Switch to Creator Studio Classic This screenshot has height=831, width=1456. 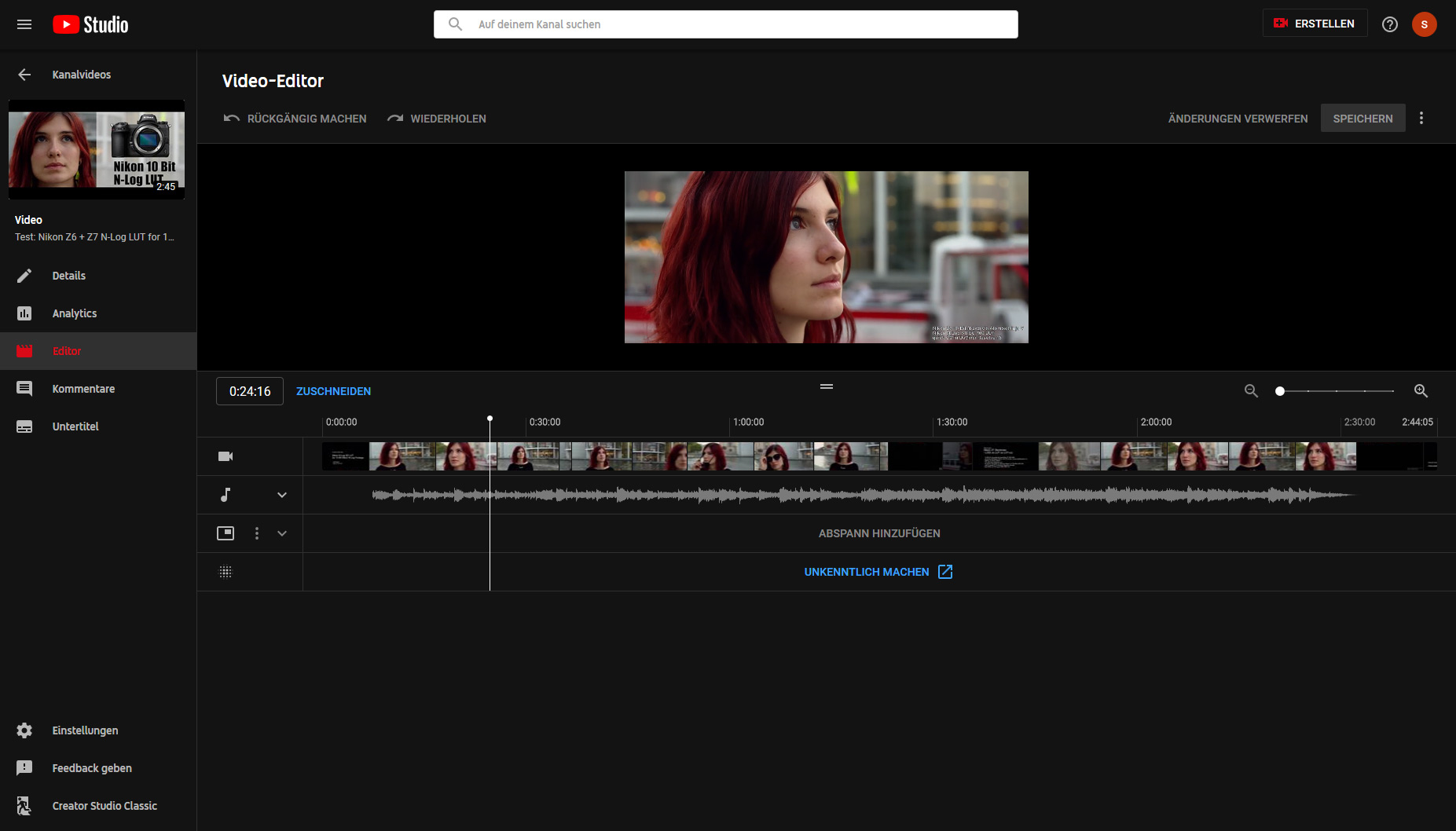(x=105, y=806)
